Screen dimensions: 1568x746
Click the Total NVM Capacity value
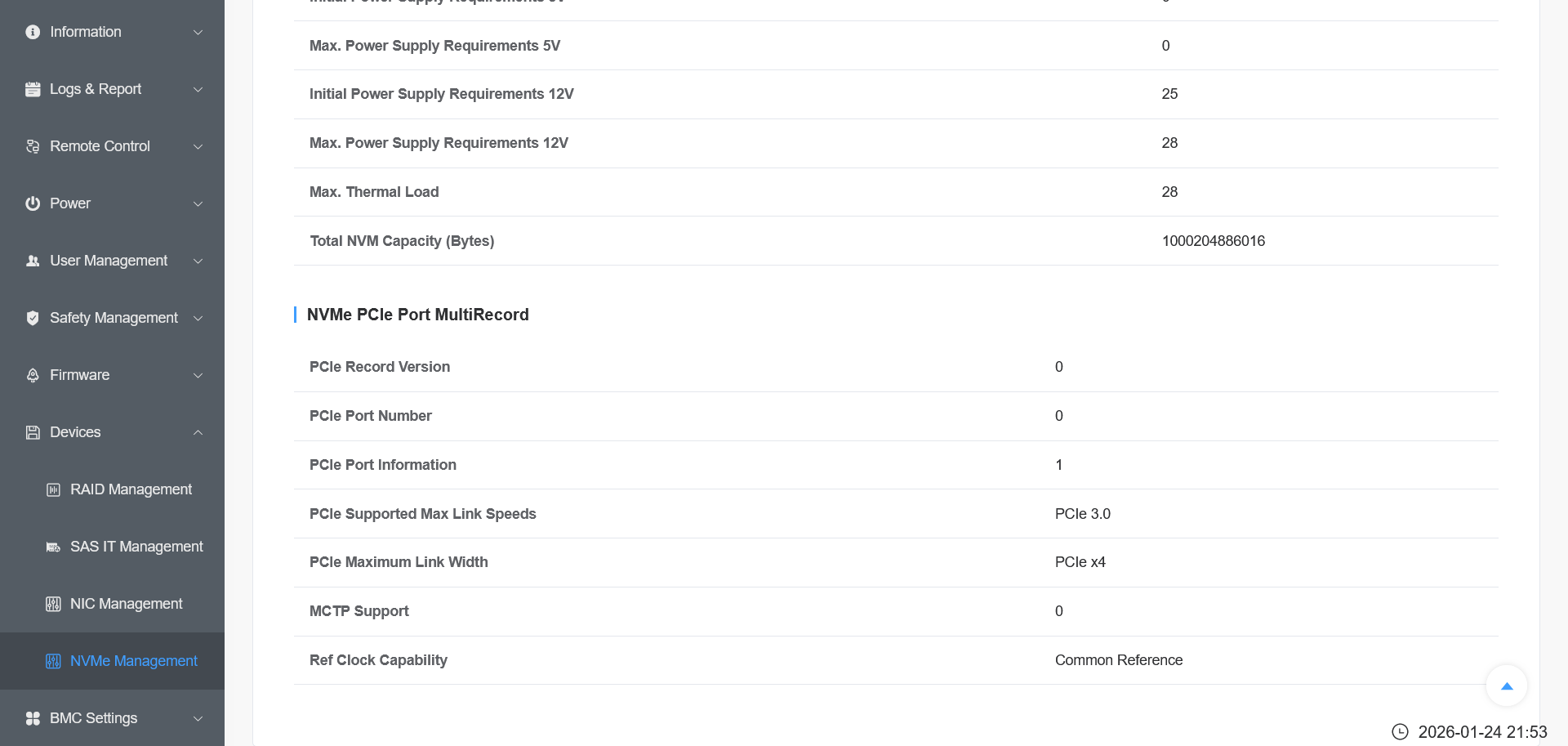1213,241
